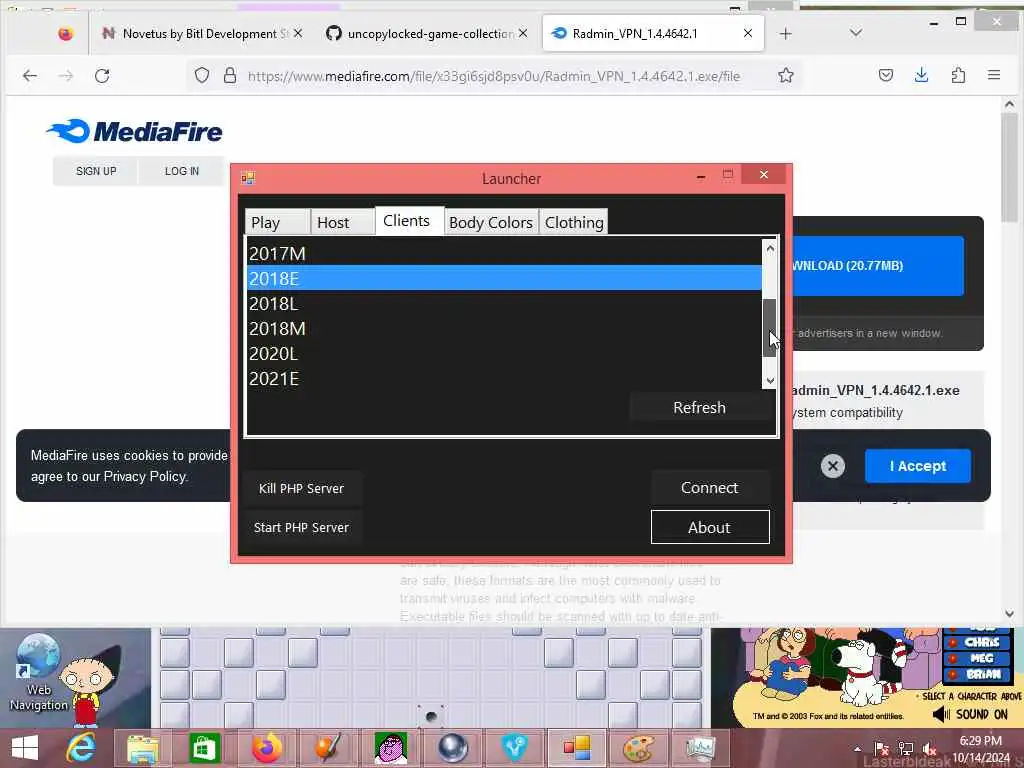
Task: Click the client list scrollbar thumb
Action: pos(770,328)
